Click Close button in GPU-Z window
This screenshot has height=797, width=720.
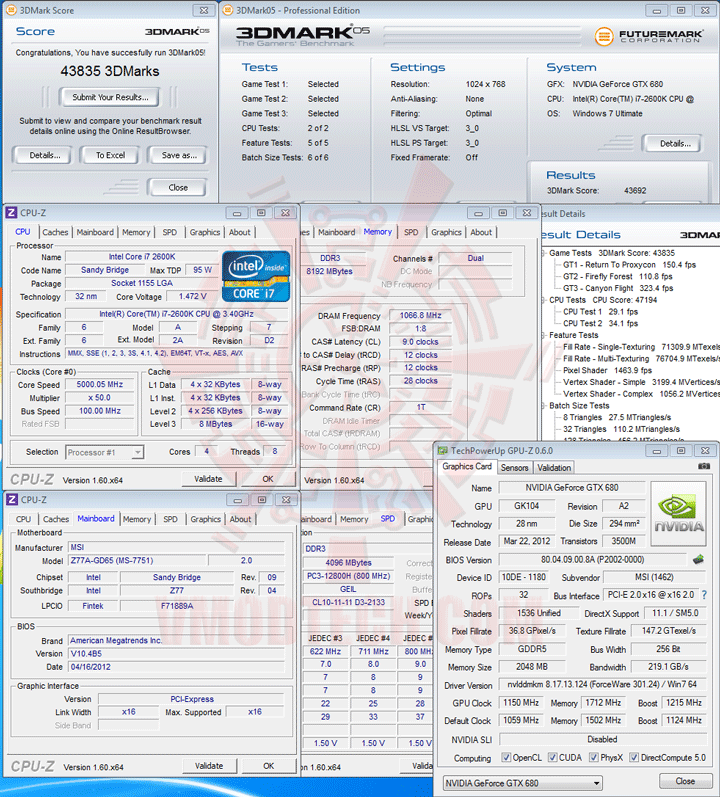[x=685, y=781]
